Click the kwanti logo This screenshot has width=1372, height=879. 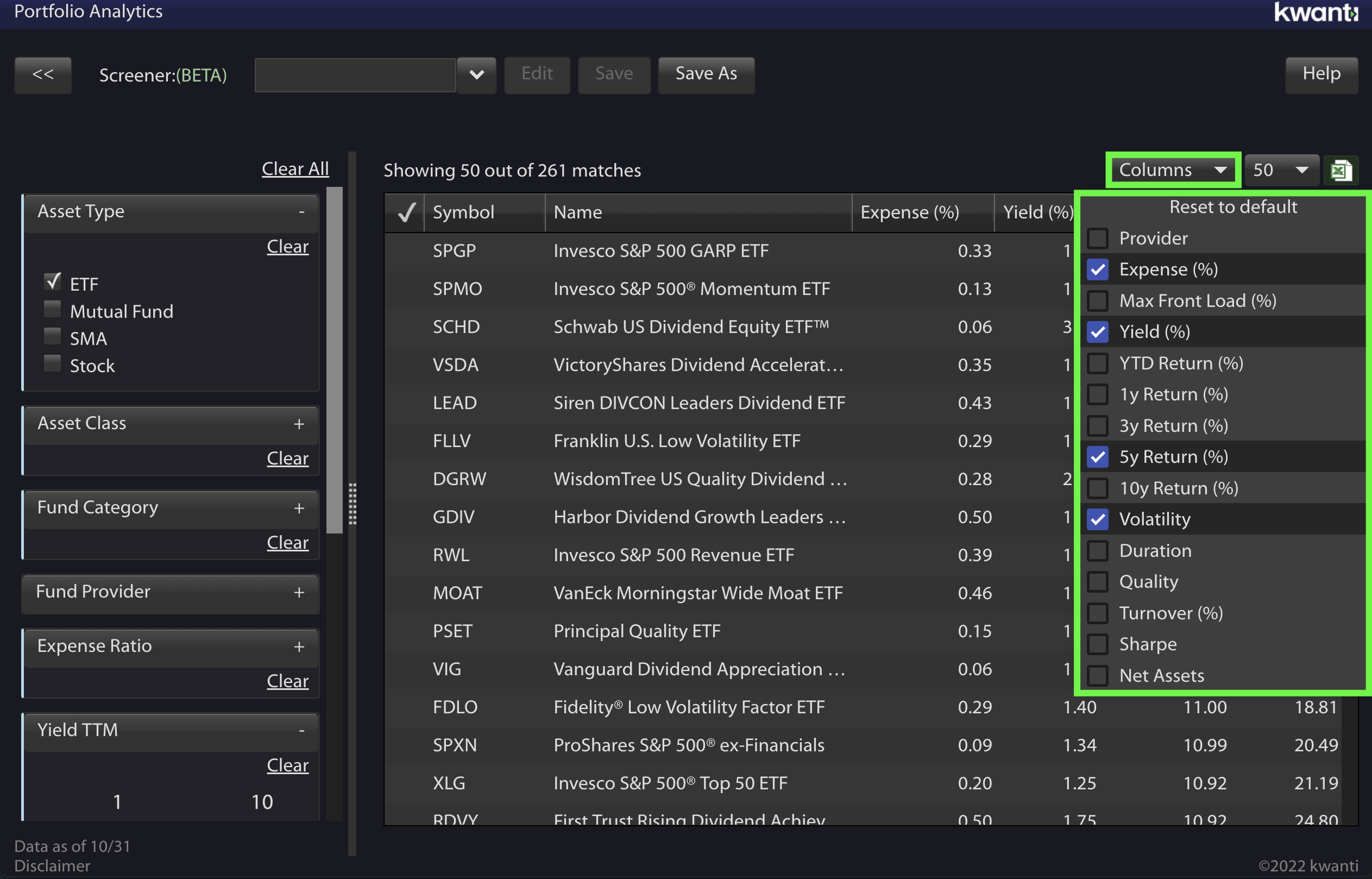pyautogui.click(x=1316, y=12)
